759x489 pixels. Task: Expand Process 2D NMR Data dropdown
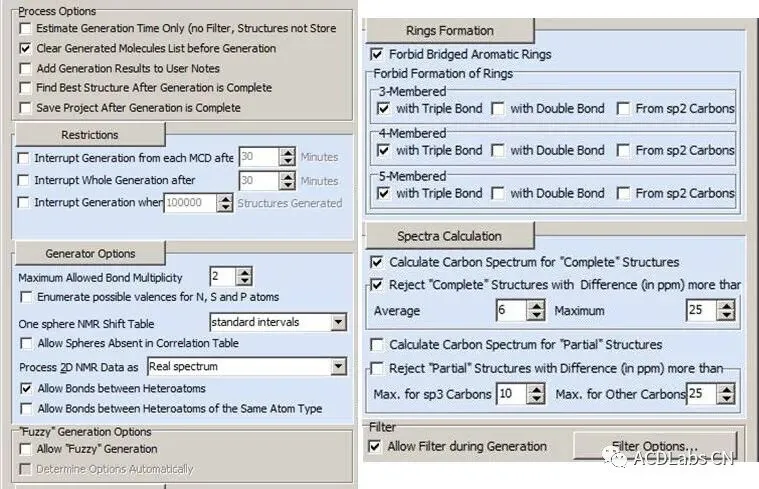point(338,367)
